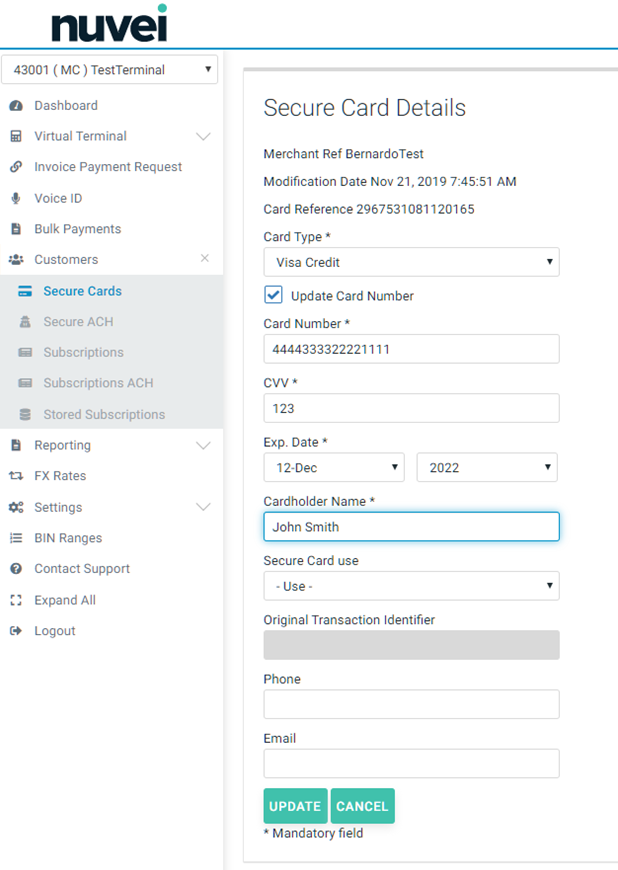Image resolution: width=618 pixels, height=870 pixels.
Task: Uncheck the Update Card Number checkbox
Action: click(273, 295)
